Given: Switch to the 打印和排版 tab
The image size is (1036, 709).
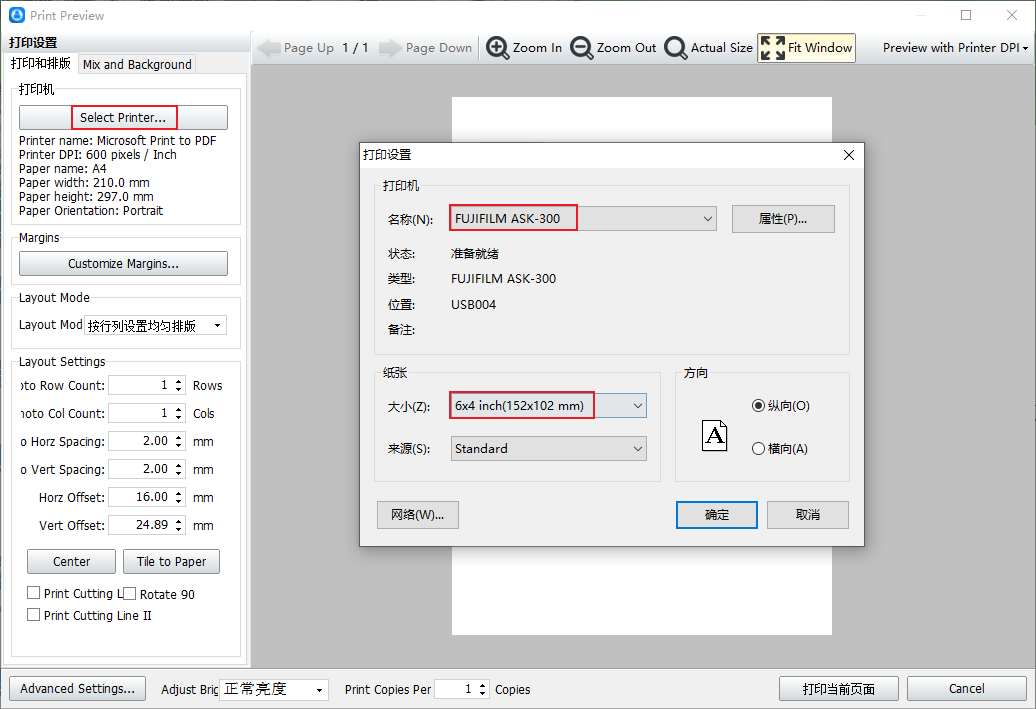Looking at the screenshot, I should coord(41,63).
